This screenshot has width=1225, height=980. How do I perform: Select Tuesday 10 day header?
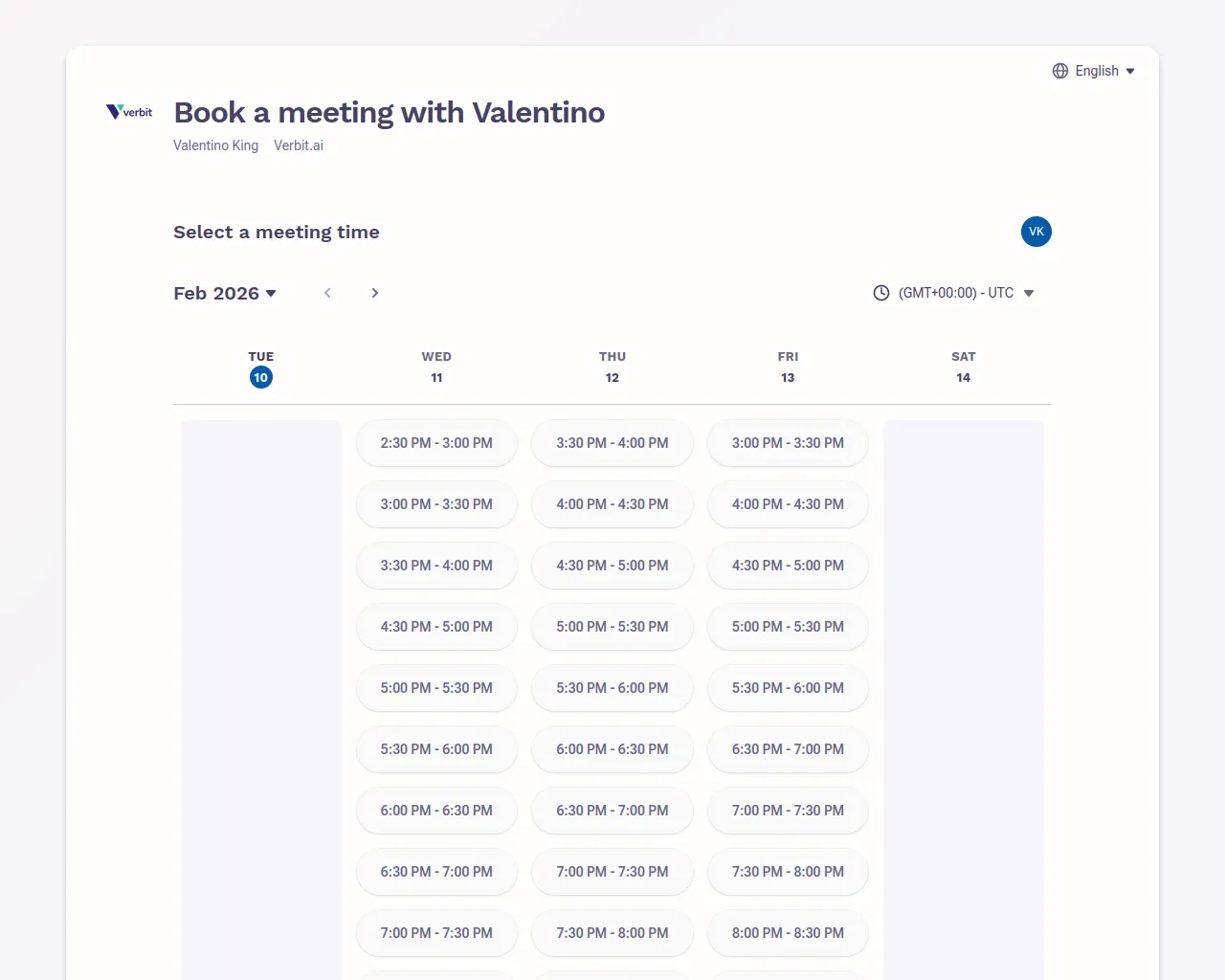click(260, 368)
